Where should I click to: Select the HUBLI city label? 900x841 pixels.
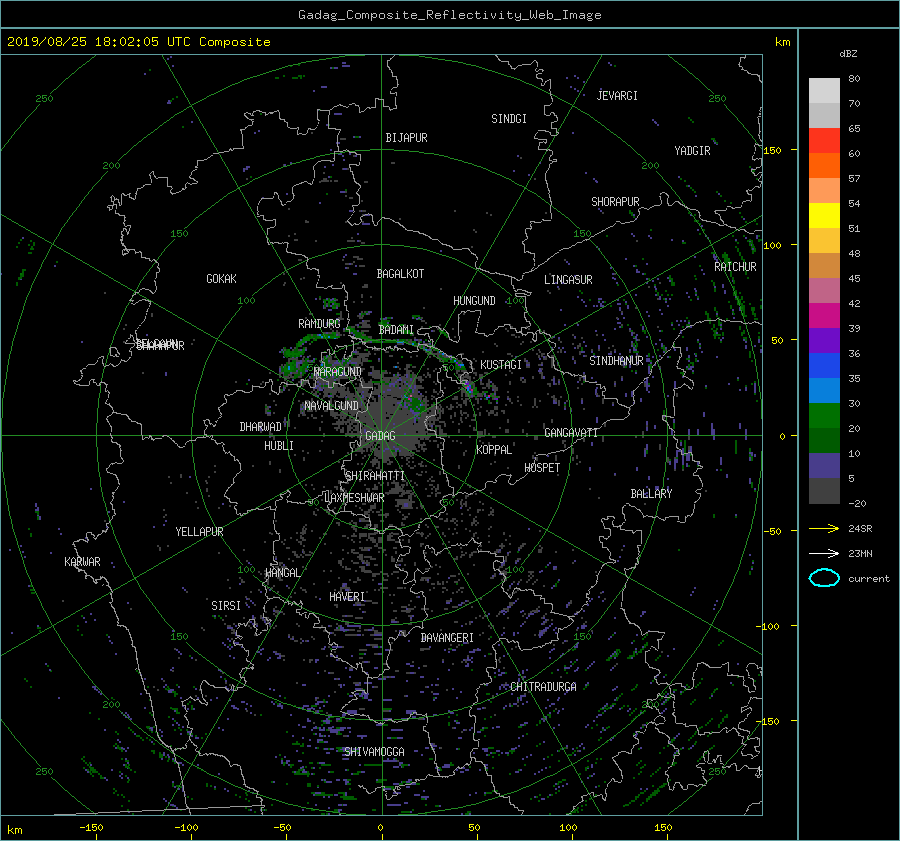279,446
